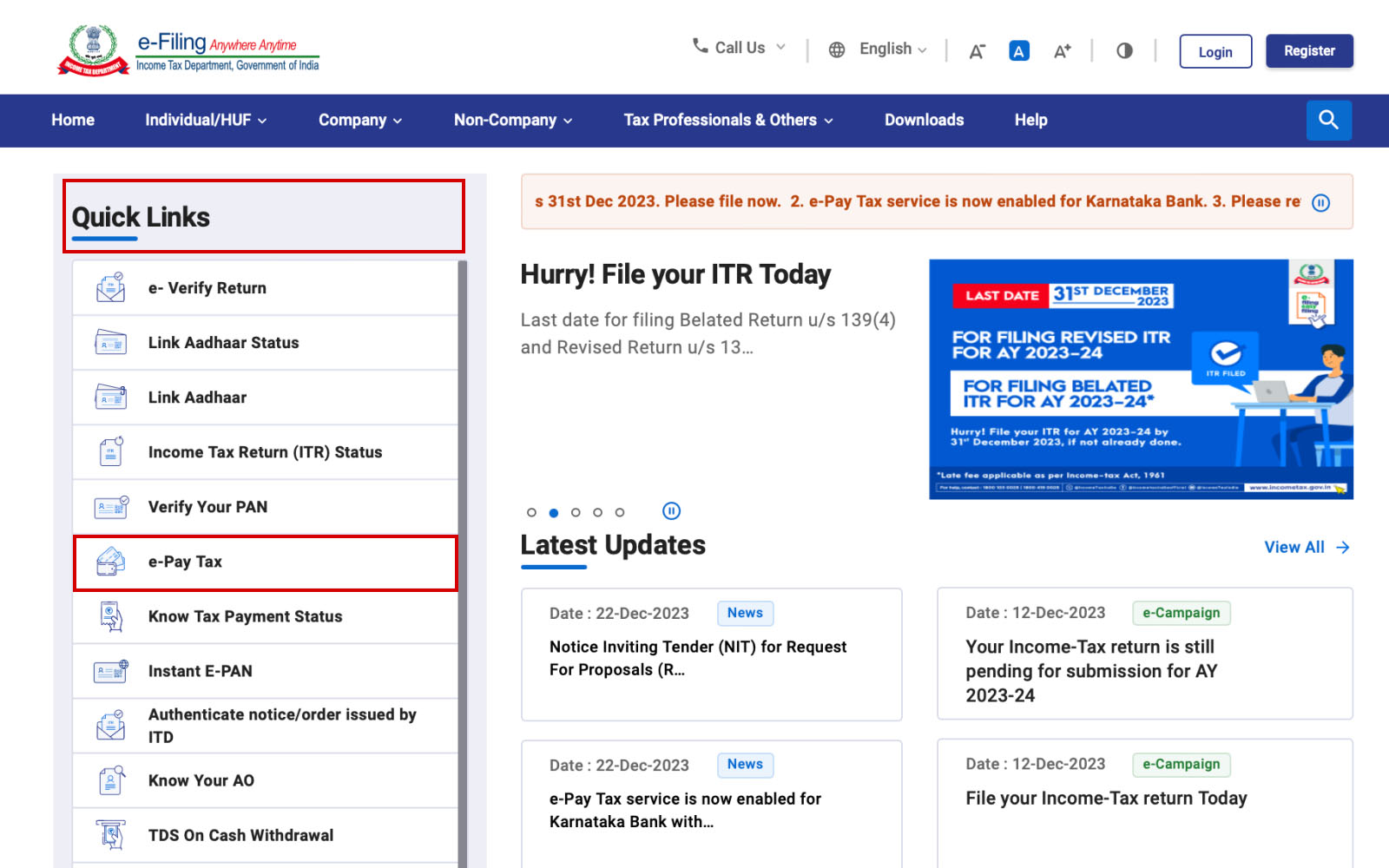Click the Know Your AO icon

coord(109,779)
